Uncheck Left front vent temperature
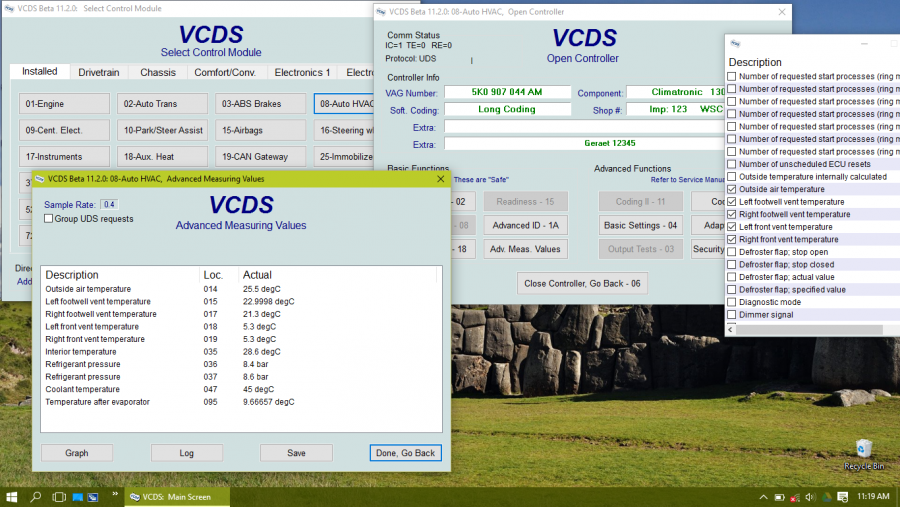Image resolution: width=900 pixels, height=507 pixels. tap(732, 227)
